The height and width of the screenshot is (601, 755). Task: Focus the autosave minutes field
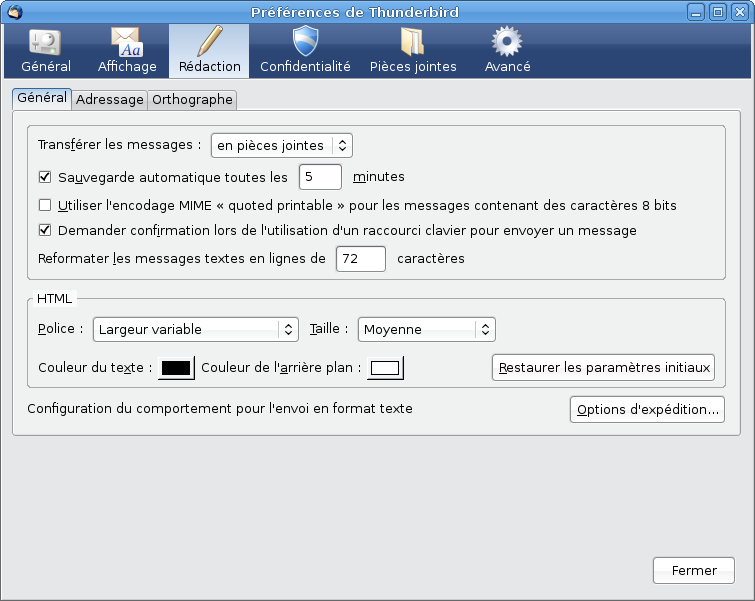tap(320, 177)
